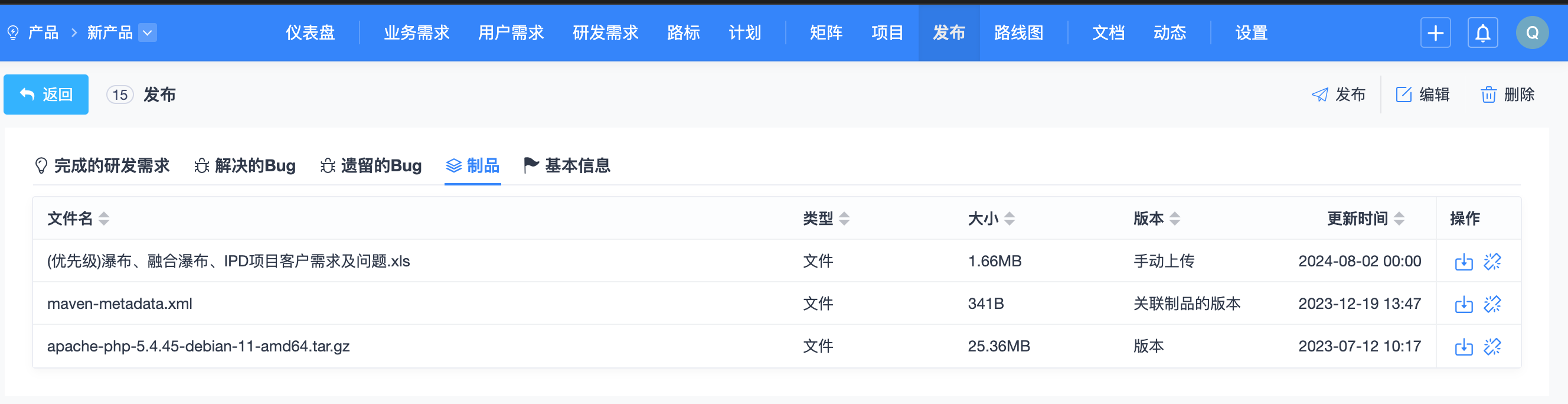Click version cell 关联制品的版本
Viewport: 1568px width, 404px height.
coord(1187,304)
